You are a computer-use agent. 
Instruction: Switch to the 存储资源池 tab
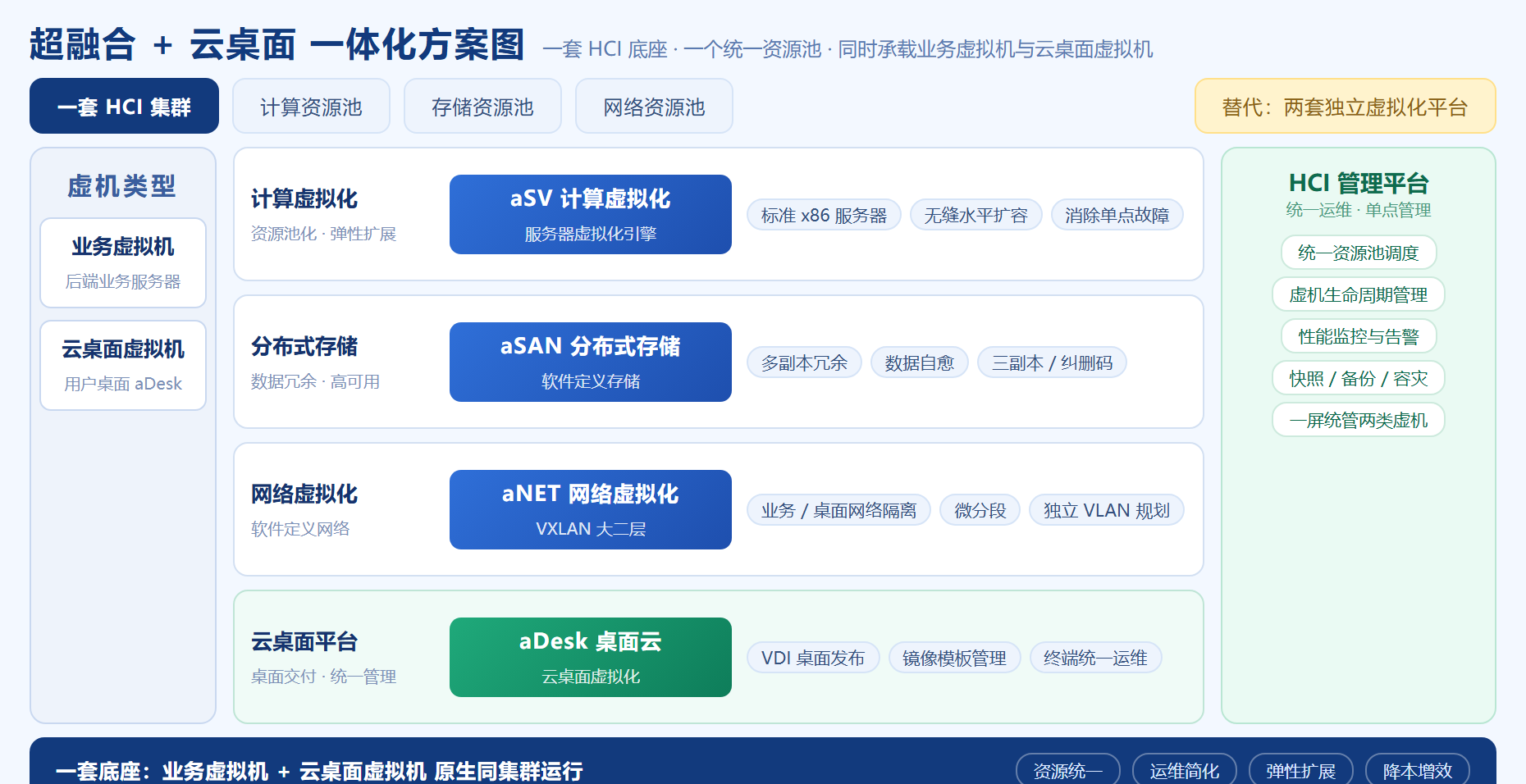(x=482, y=106)
